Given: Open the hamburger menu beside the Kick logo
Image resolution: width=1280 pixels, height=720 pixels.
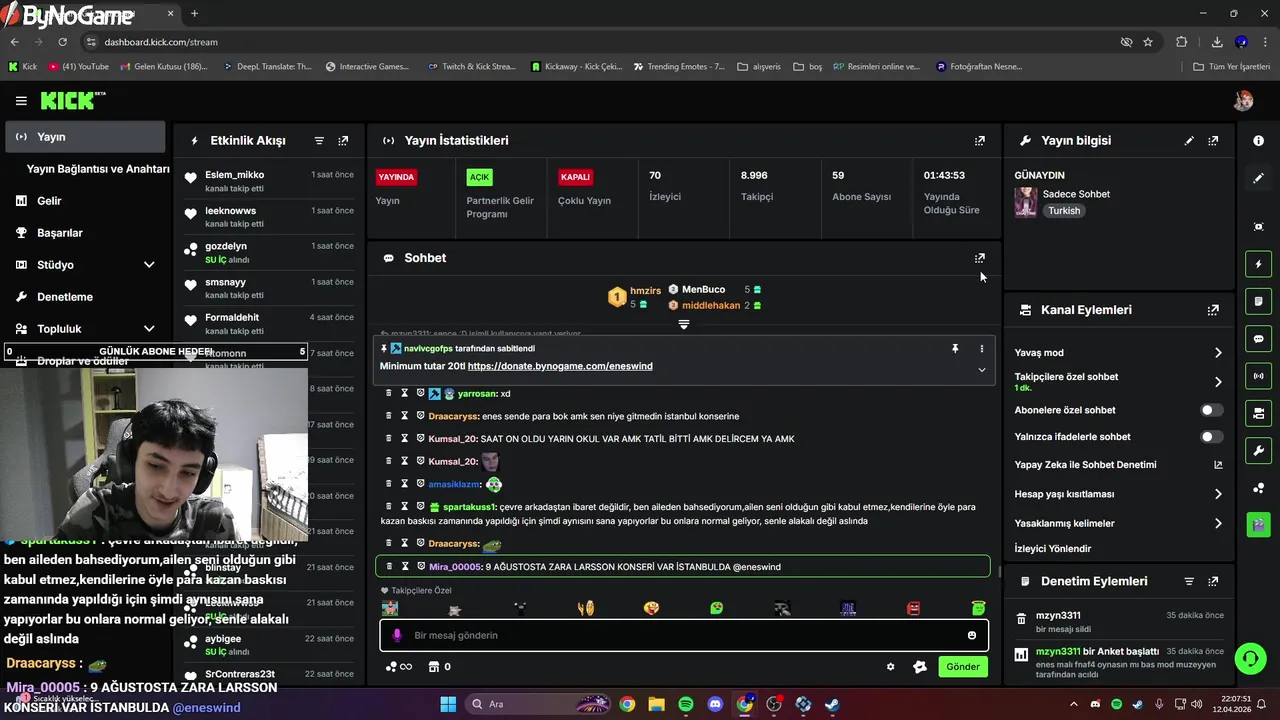Looking at the screenshot, I should coord(21,101).
